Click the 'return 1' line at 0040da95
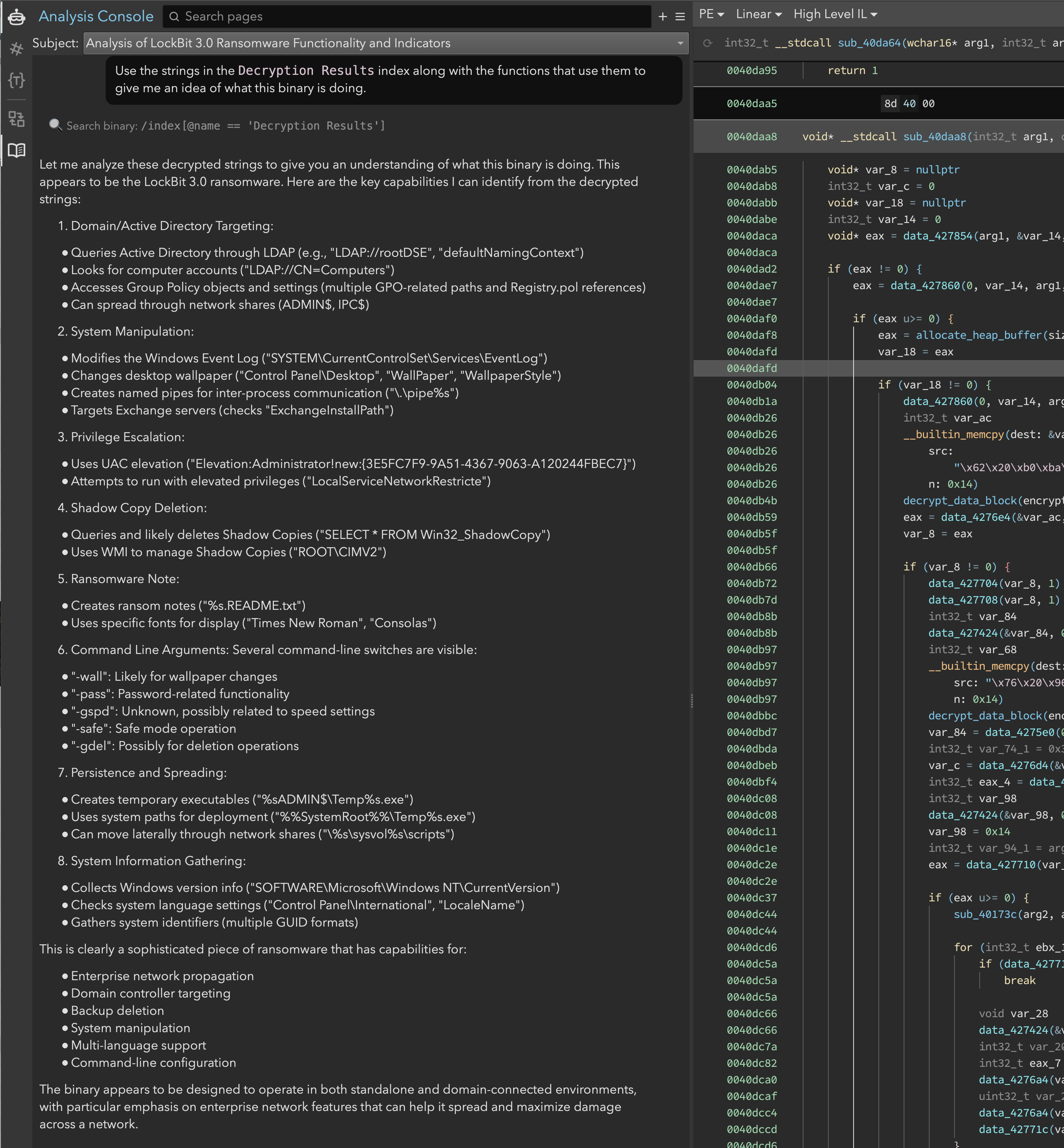This screenshot has width=1064, height=1148. tap(852, 71)
